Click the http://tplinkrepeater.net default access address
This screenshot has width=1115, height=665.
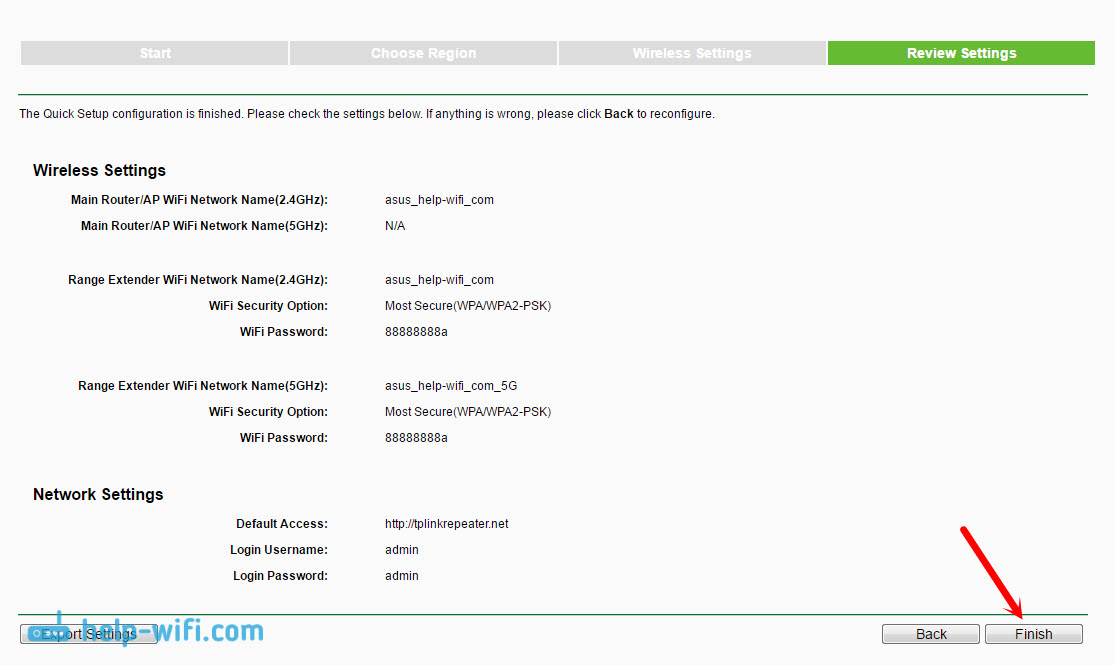(x=446, y=524)
